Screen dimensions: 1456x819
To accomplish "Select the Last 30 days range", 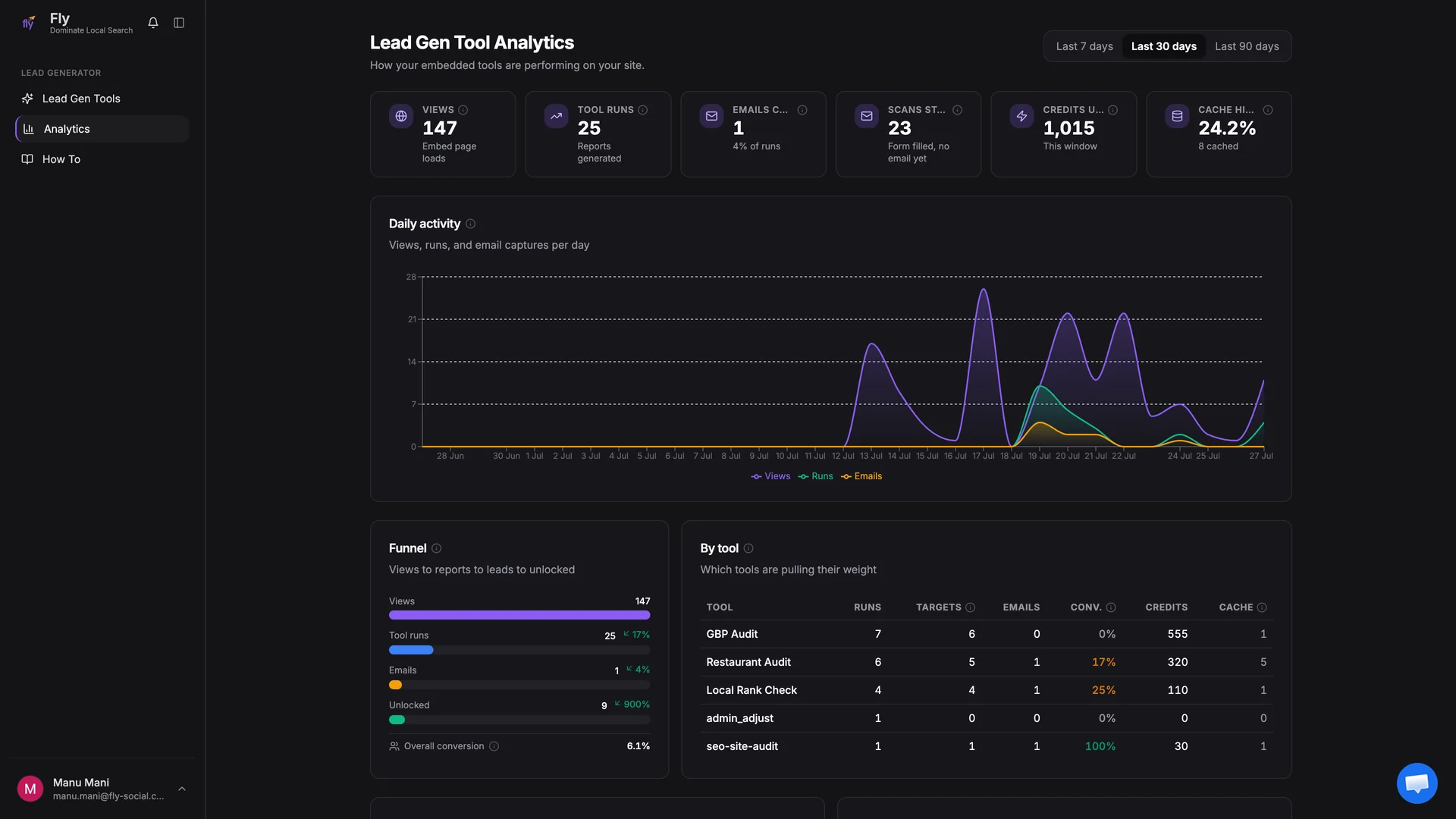I will coord(1164,46).
